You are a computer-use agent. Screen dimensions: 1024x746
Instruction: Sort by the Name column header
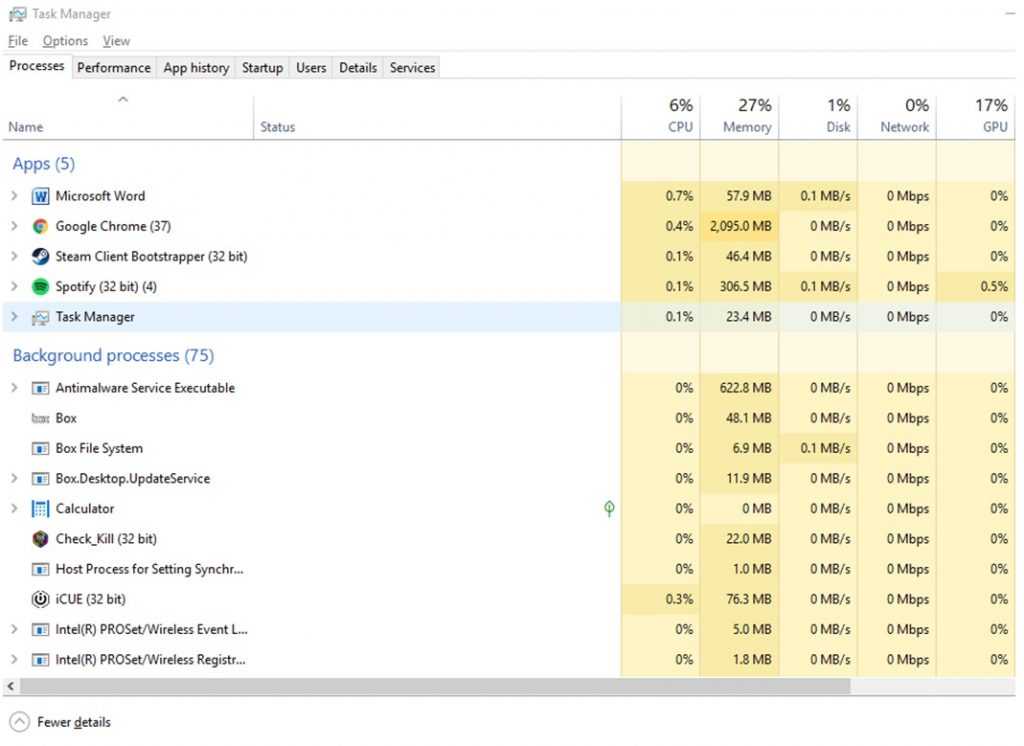point(128,118)
